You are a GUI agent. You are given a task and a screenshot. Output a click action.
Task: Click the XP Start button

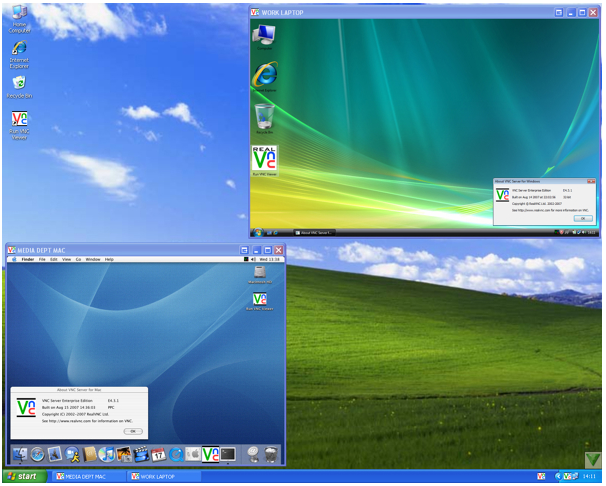[x=24, y=476]
